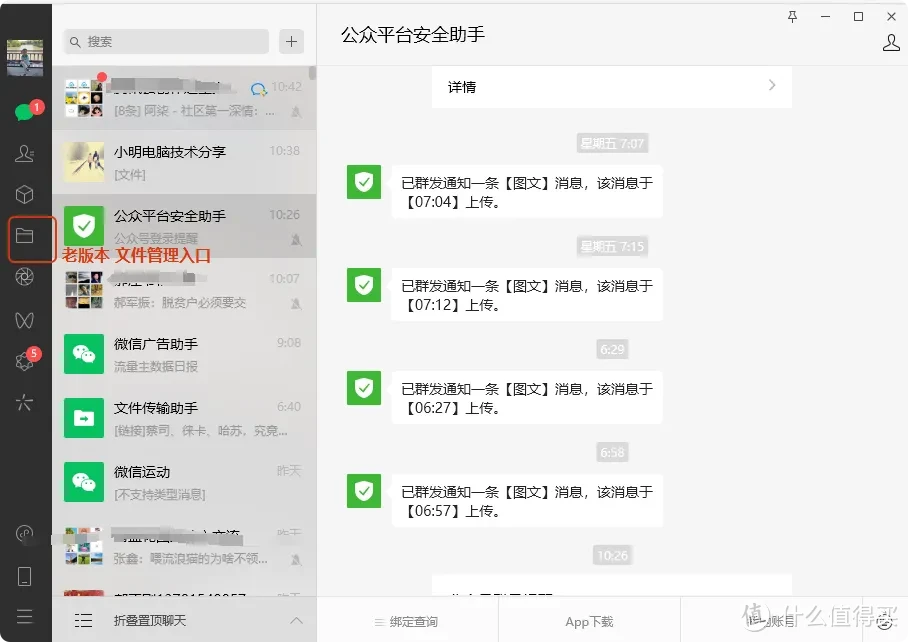This screenshot has width=908, height=642.
Task: Open sidebar icon with badge 5
Action: [26, 359]
